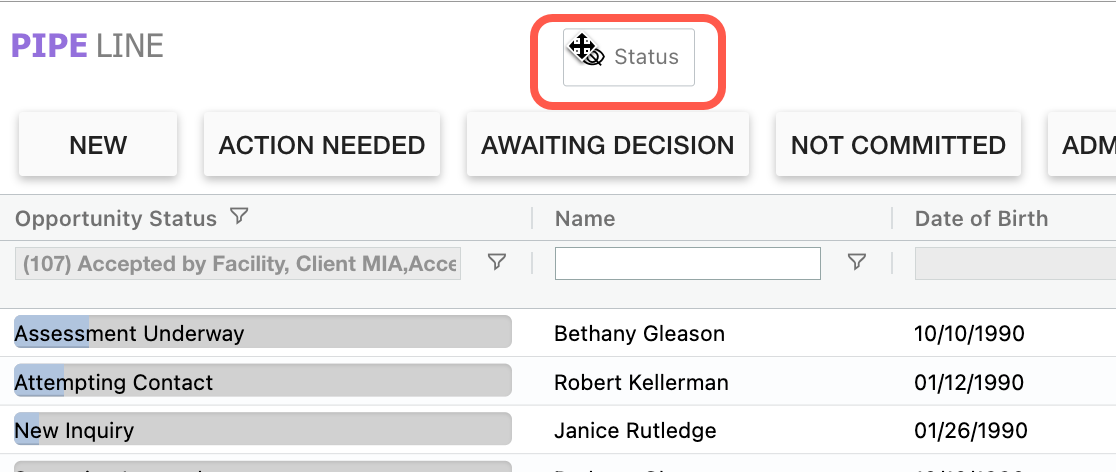
Task: Click the Assessment Underway progress bar
Action: point(262,332)
